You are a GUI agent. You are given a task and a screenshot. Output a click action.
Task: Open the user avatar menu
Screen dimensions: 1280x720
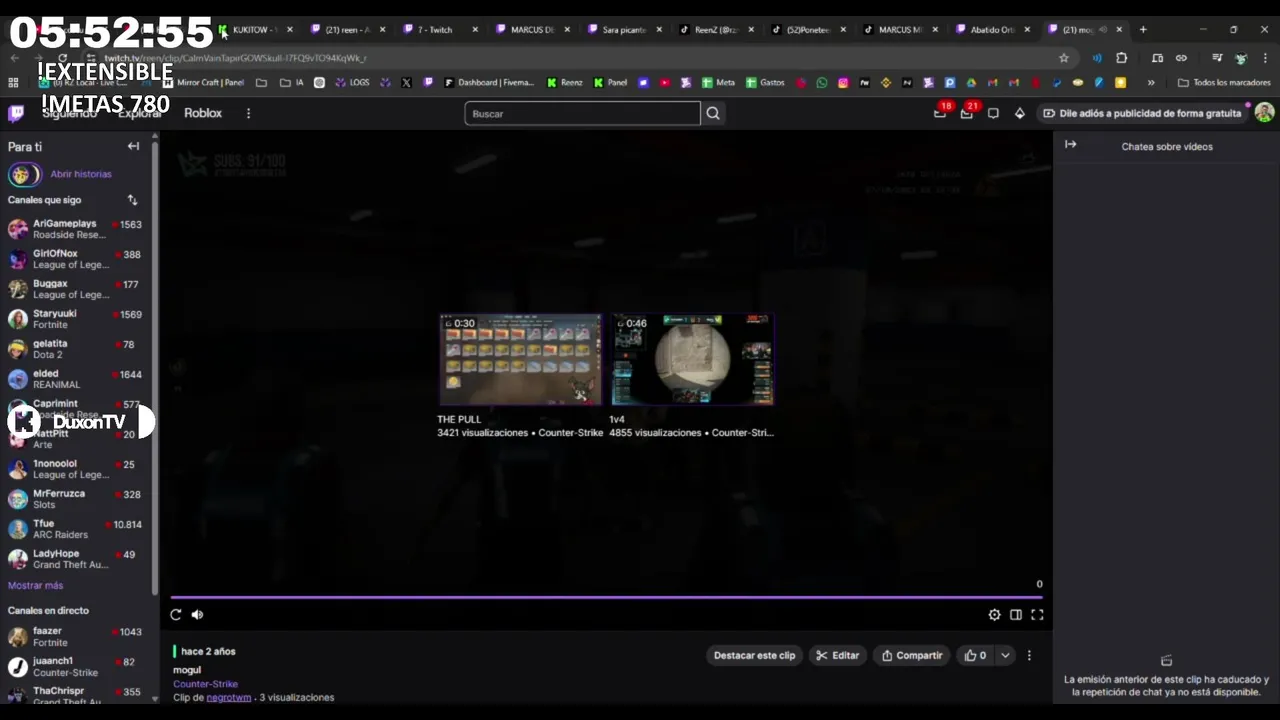point(1265,112)
